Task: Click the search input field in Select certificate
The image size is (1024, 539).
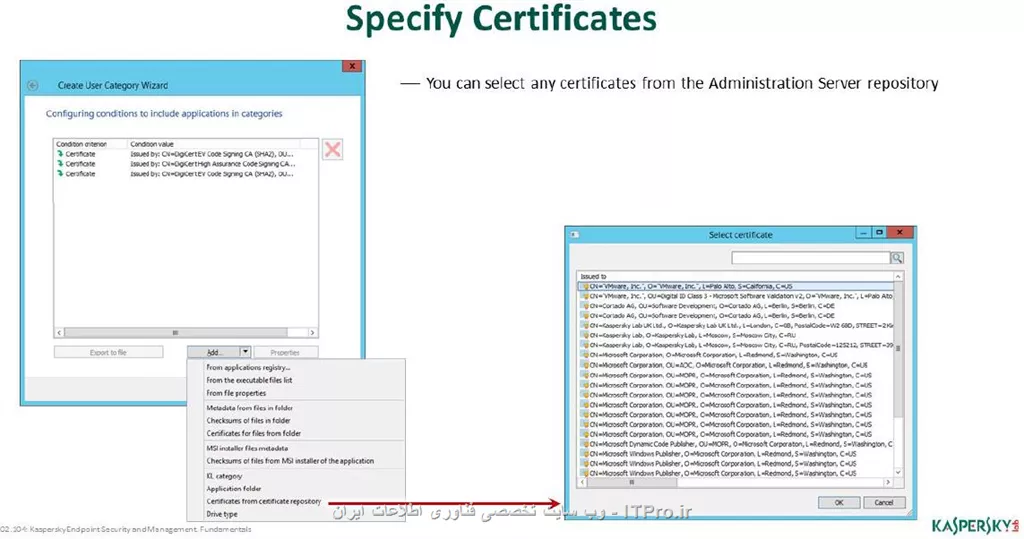Action: (x=810, y=258)
